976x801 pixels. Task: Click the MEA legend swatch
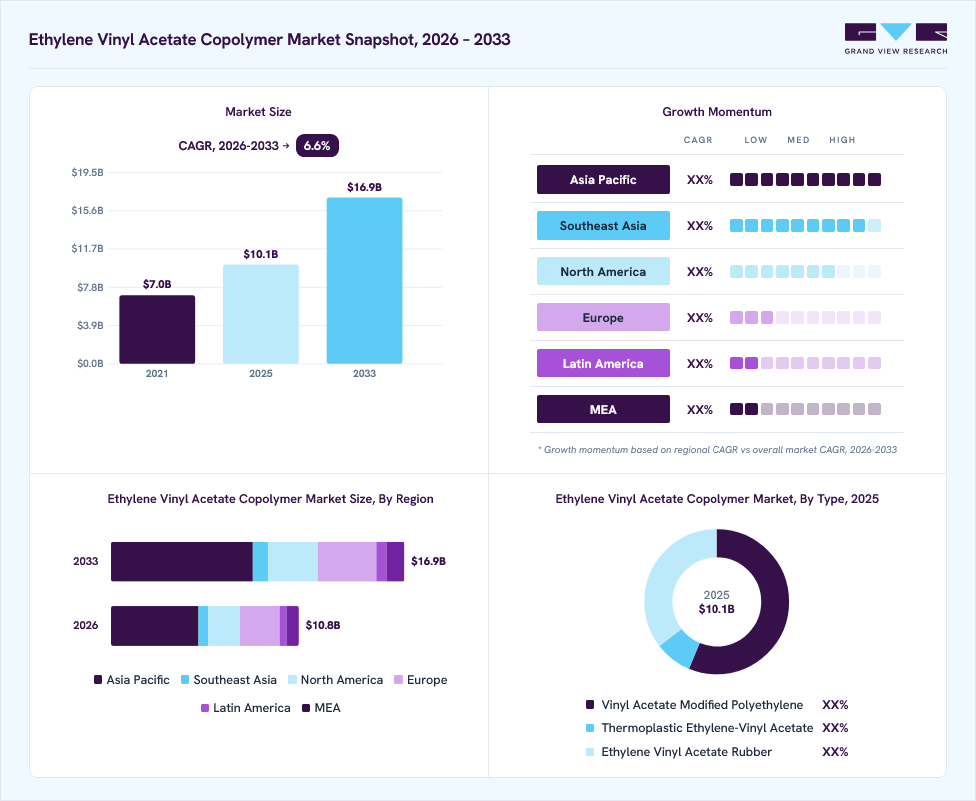pyautogui.click(x=306, y=708)
